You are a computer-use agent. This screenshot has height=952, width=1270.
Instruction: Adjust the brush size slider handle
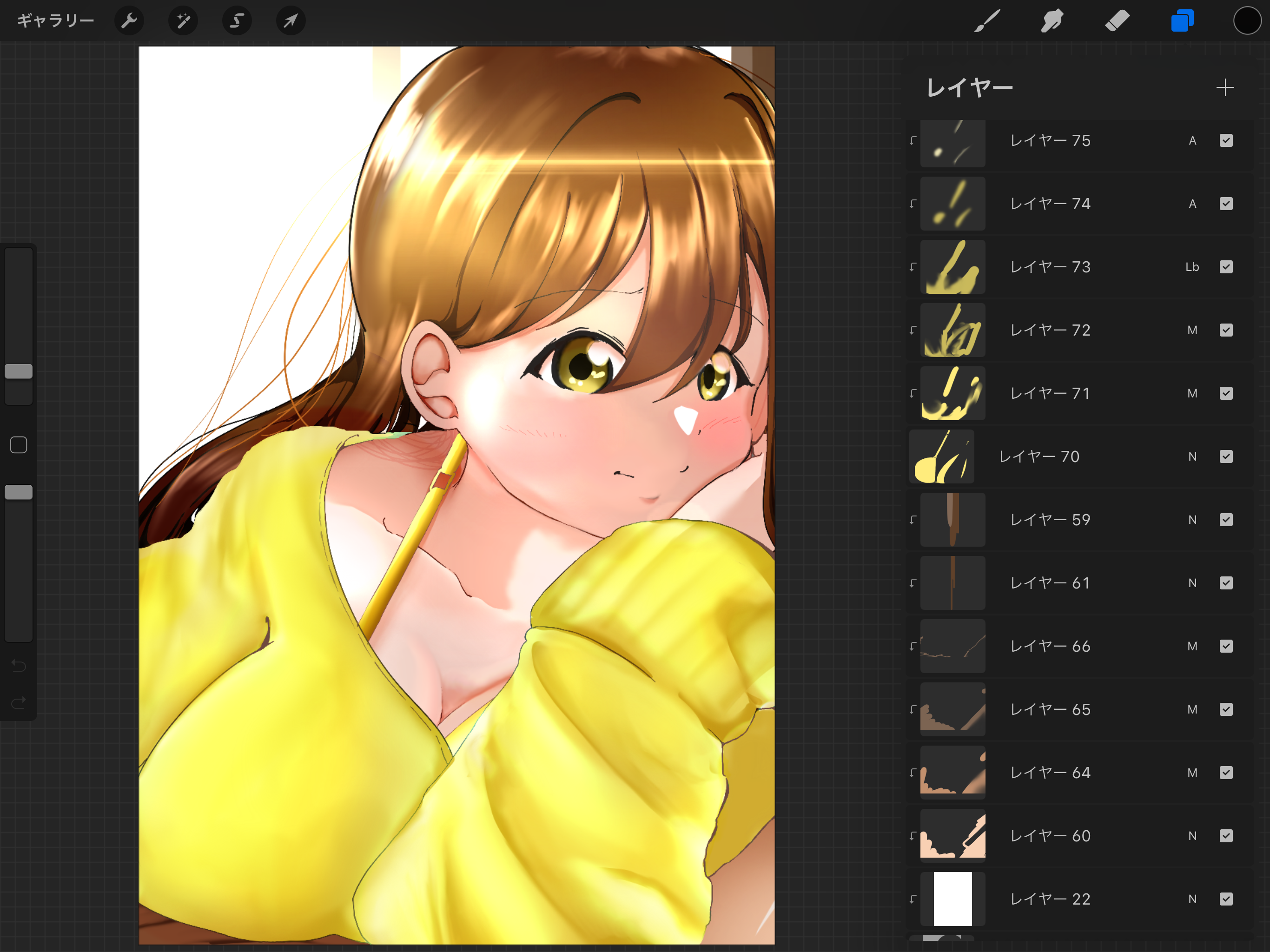19,371
